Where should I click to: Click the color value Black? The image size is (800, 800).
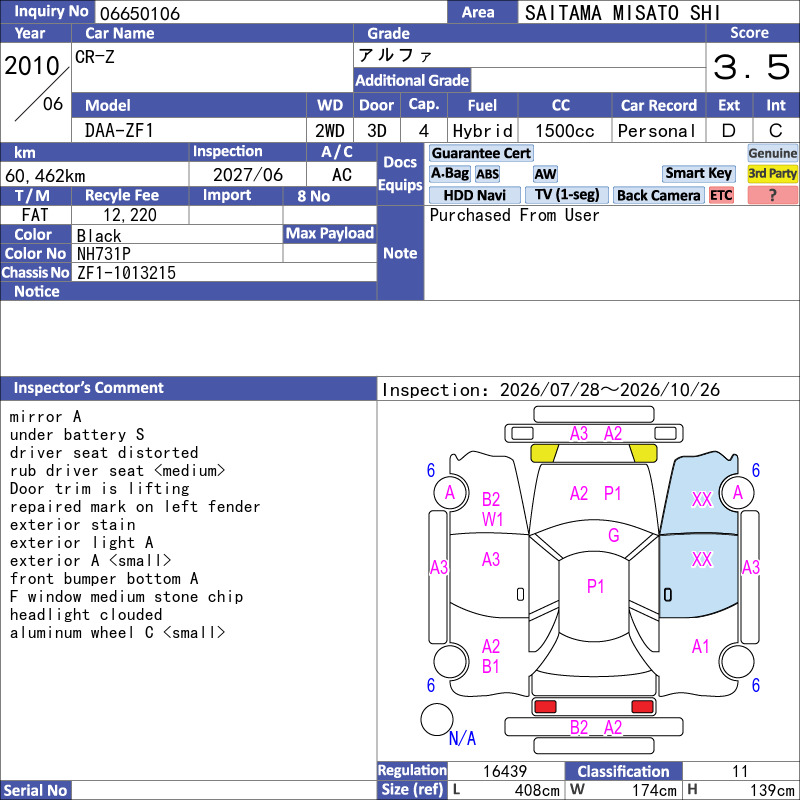coord(99,236)
